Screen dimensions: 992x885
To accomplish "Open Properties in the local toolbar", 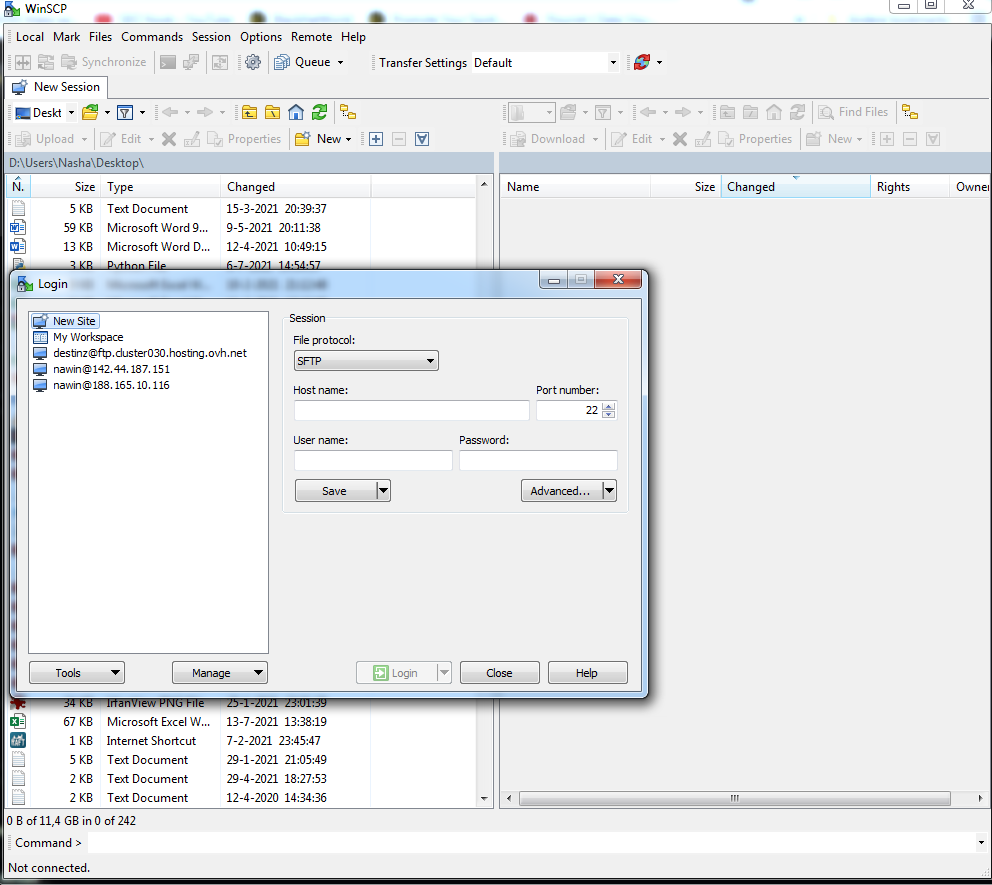I will pyautogui.click(x=244, y=139).
